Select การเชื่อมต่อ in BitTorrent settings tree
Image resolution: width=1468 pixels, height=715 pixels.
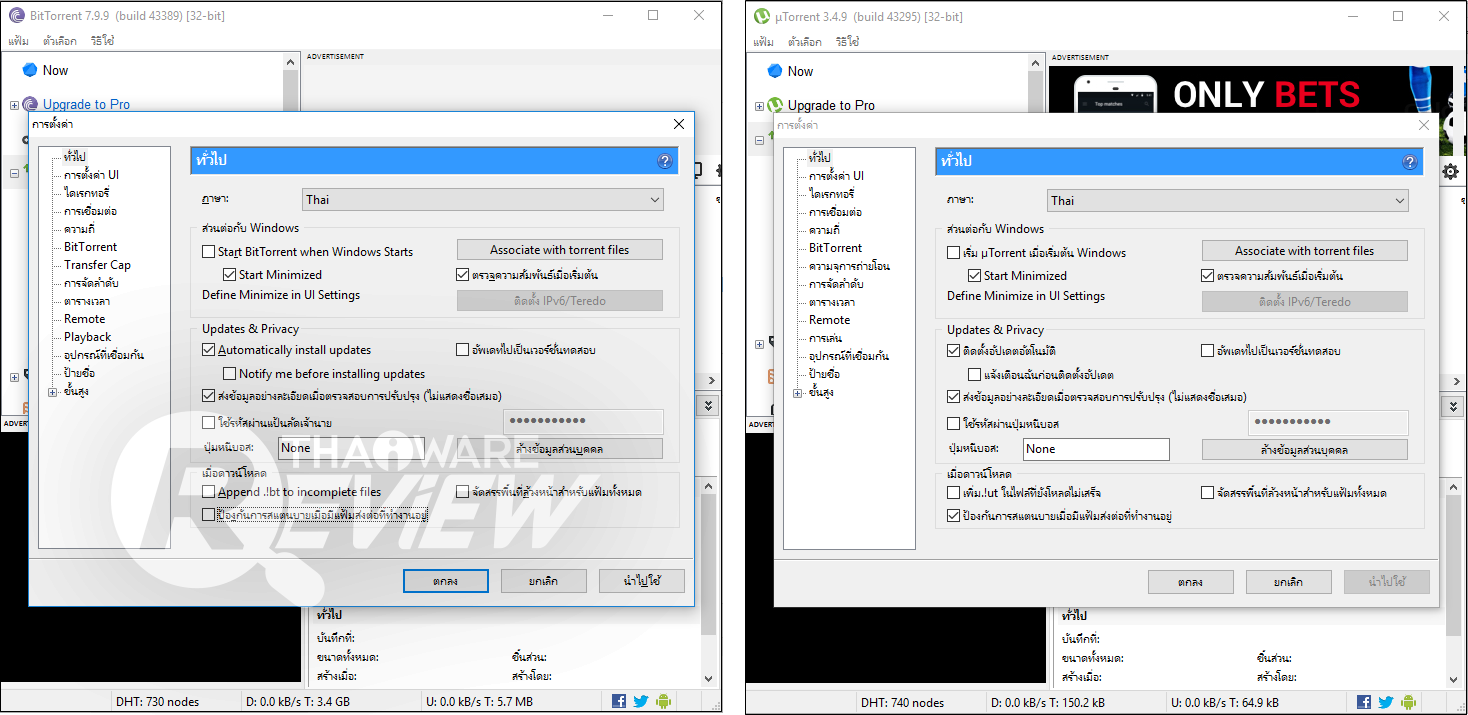(x=90, y=211)
